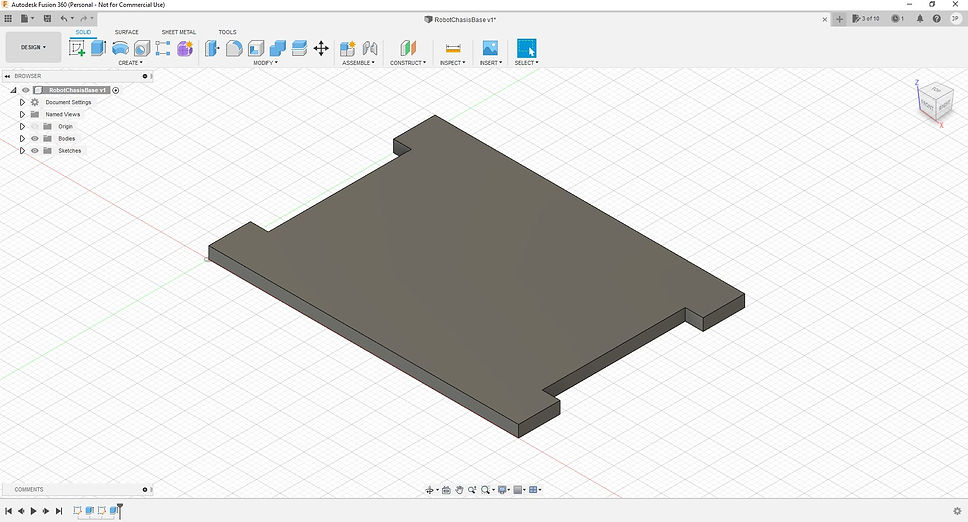Switch to the SURFACE tab
This screenshot has width=968, height=522.
pos(127,32)
